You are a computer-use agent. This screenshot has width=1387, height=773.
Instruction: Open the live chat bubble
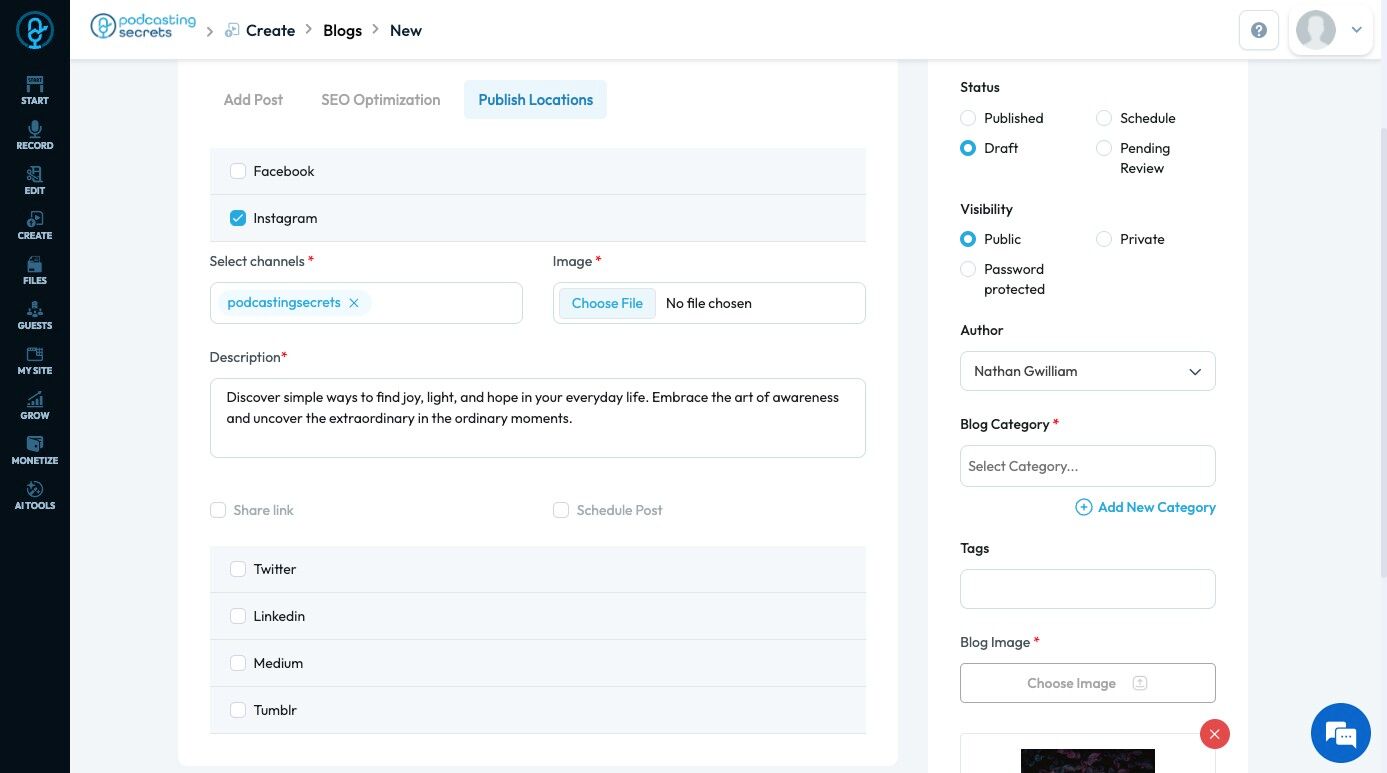click(1340, 733)
